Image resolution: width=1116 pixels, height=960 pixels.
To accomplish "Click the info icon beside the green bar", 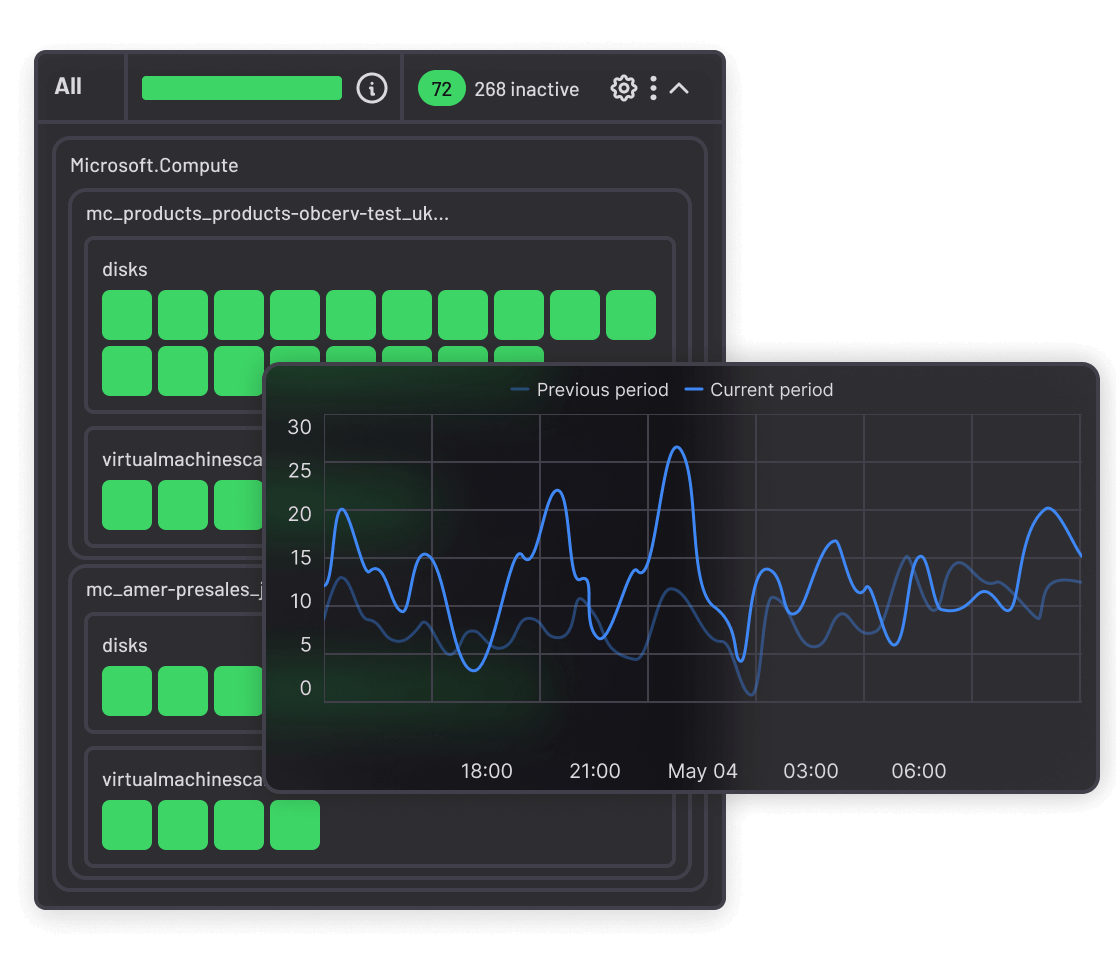I will (x=372, y=88).
